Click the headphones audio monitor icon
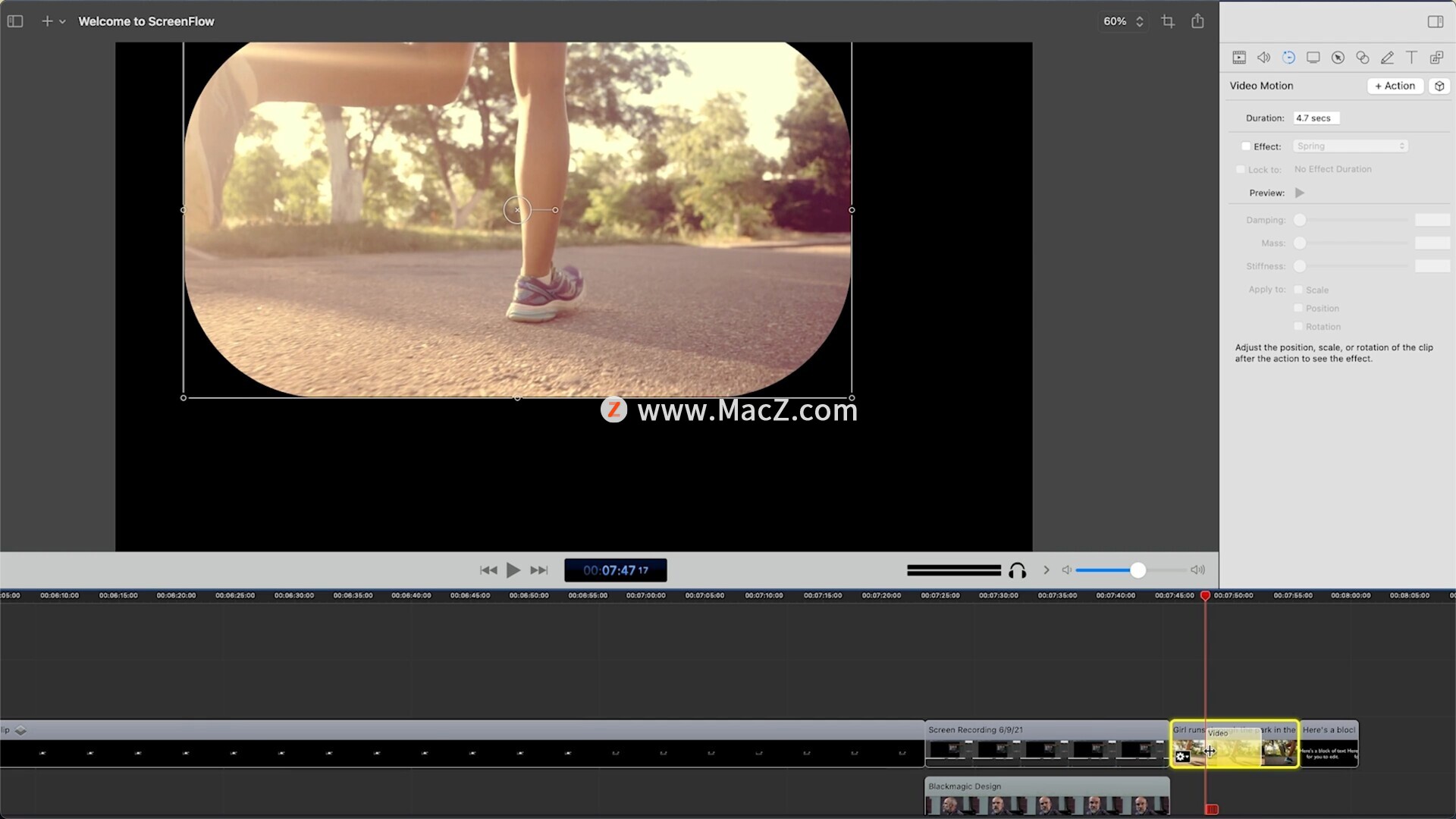The image size is (1456, 819). point(1018,570)
